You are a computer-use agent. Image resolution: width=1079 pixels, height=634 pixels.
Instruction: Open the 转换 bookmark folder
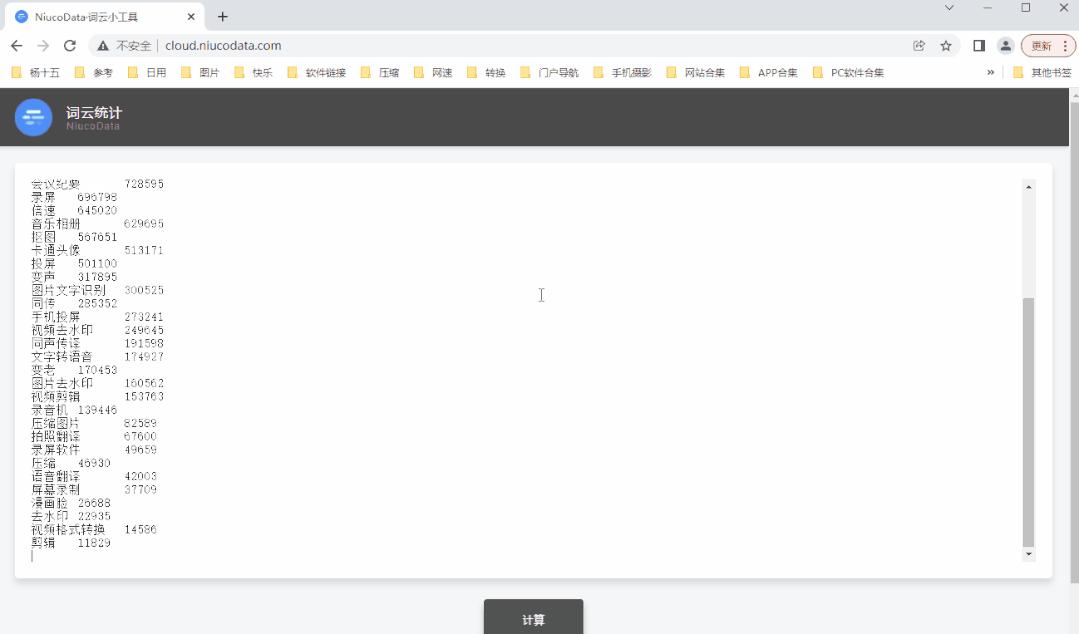486,72
